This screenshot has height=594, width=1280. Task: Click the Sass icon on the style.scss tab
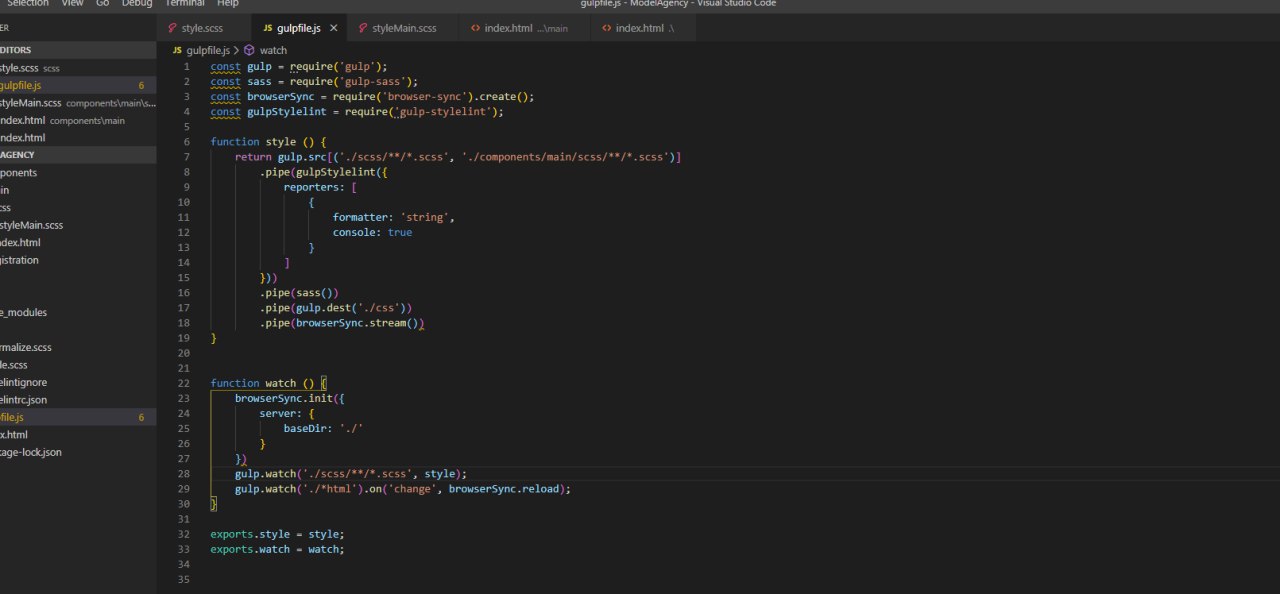click(173, 28)
